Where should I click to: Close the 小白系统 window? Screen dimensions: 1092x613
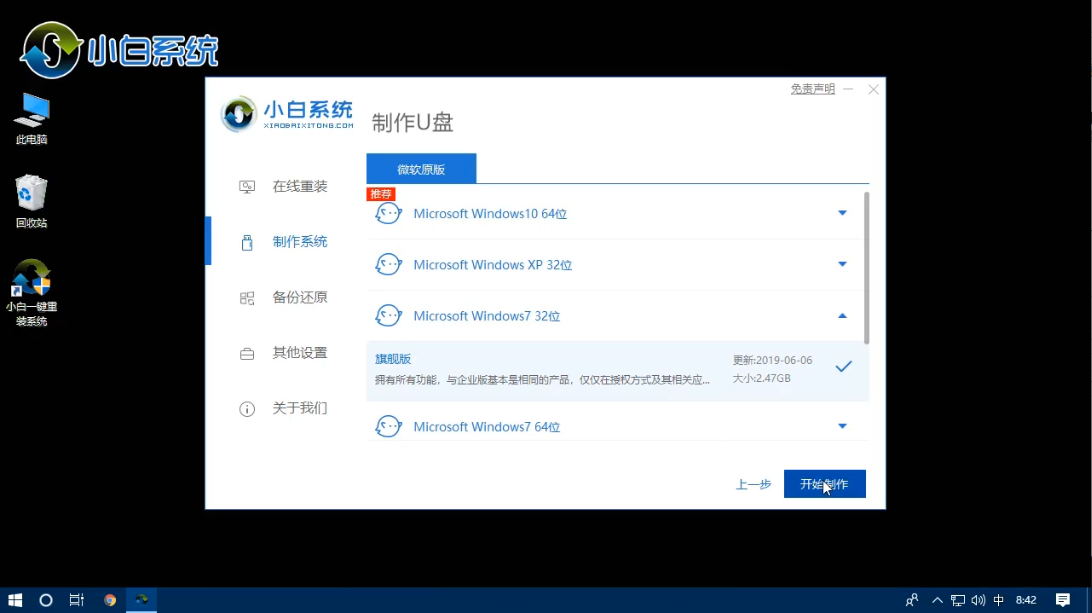[873, 89]
